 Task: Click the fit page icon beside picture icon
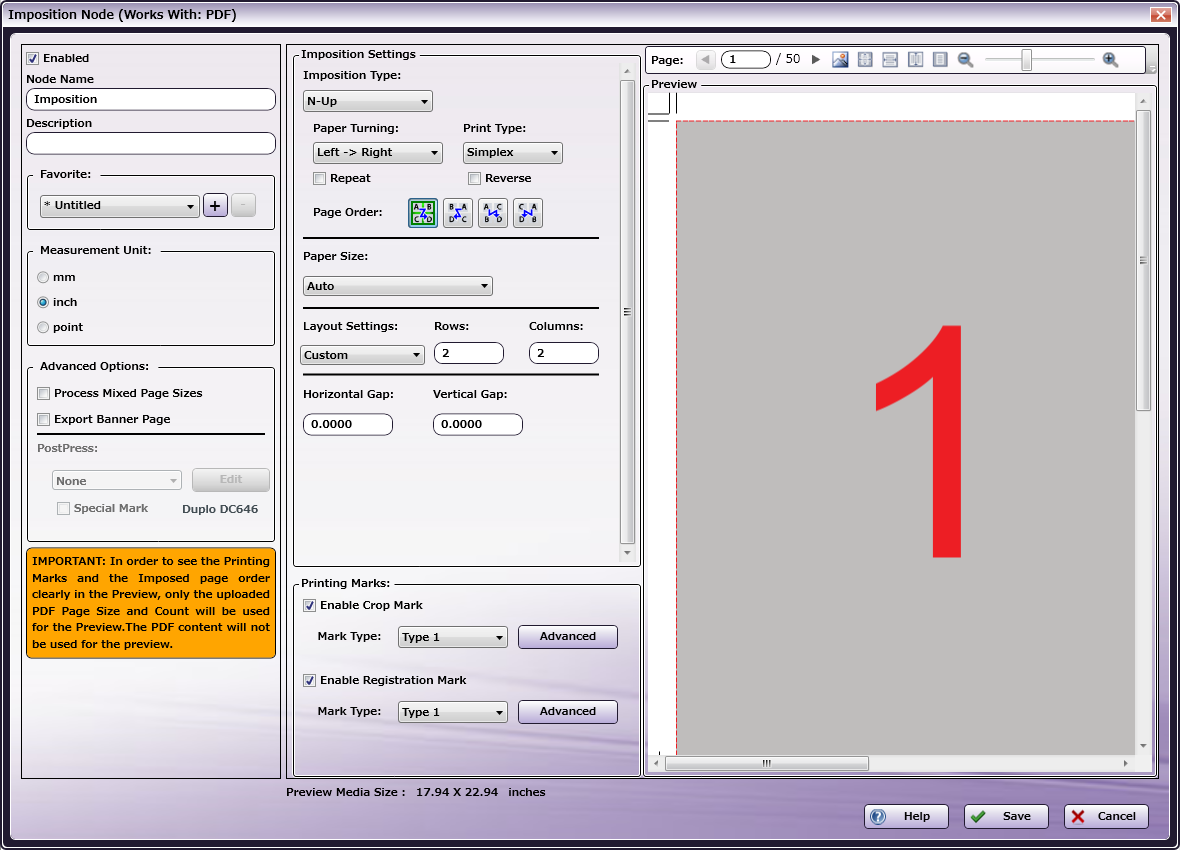pyautogui.click(x=865, y=59)
